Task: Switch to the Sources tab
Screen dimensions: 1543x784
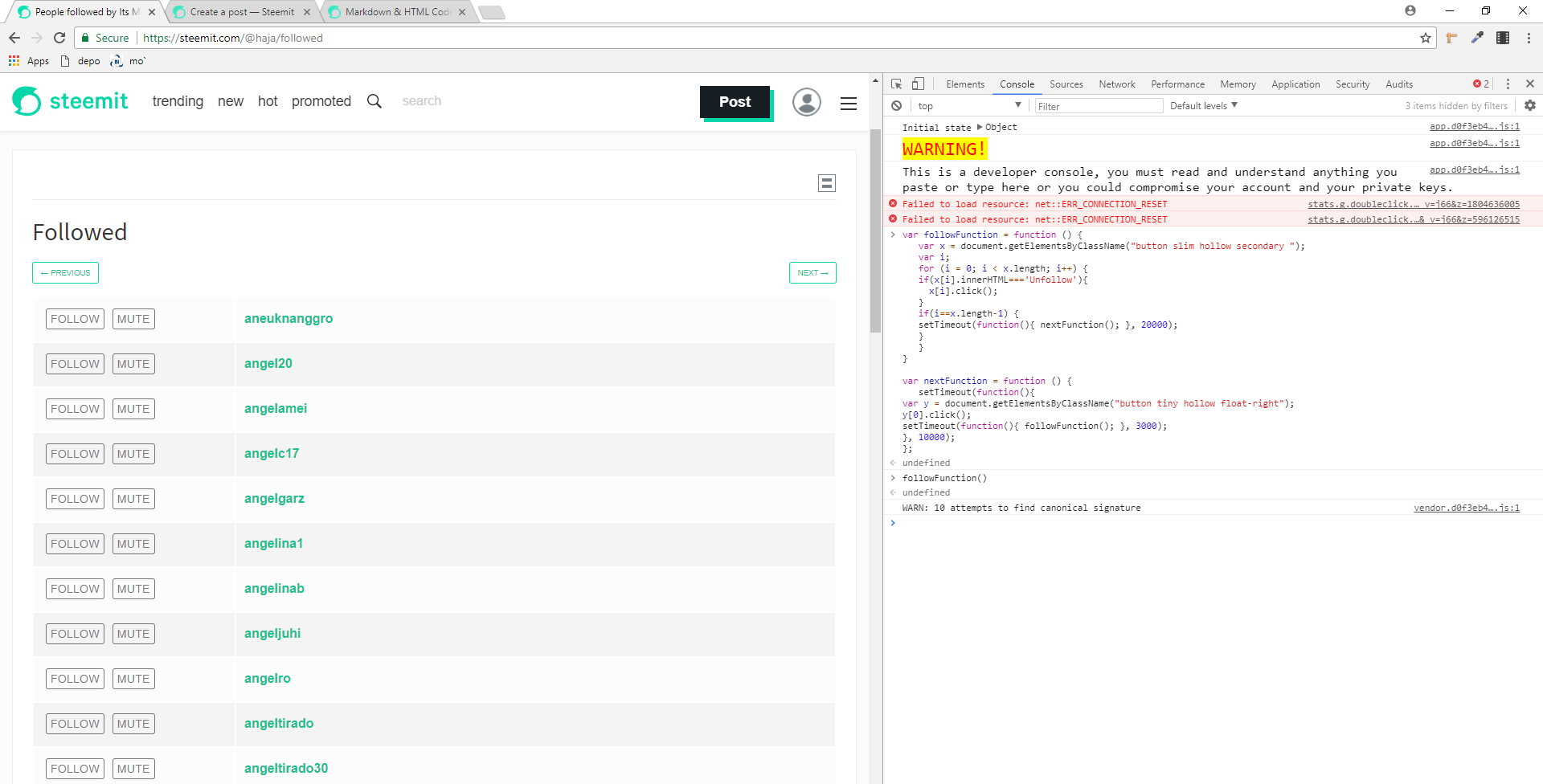Action: 1066,84
